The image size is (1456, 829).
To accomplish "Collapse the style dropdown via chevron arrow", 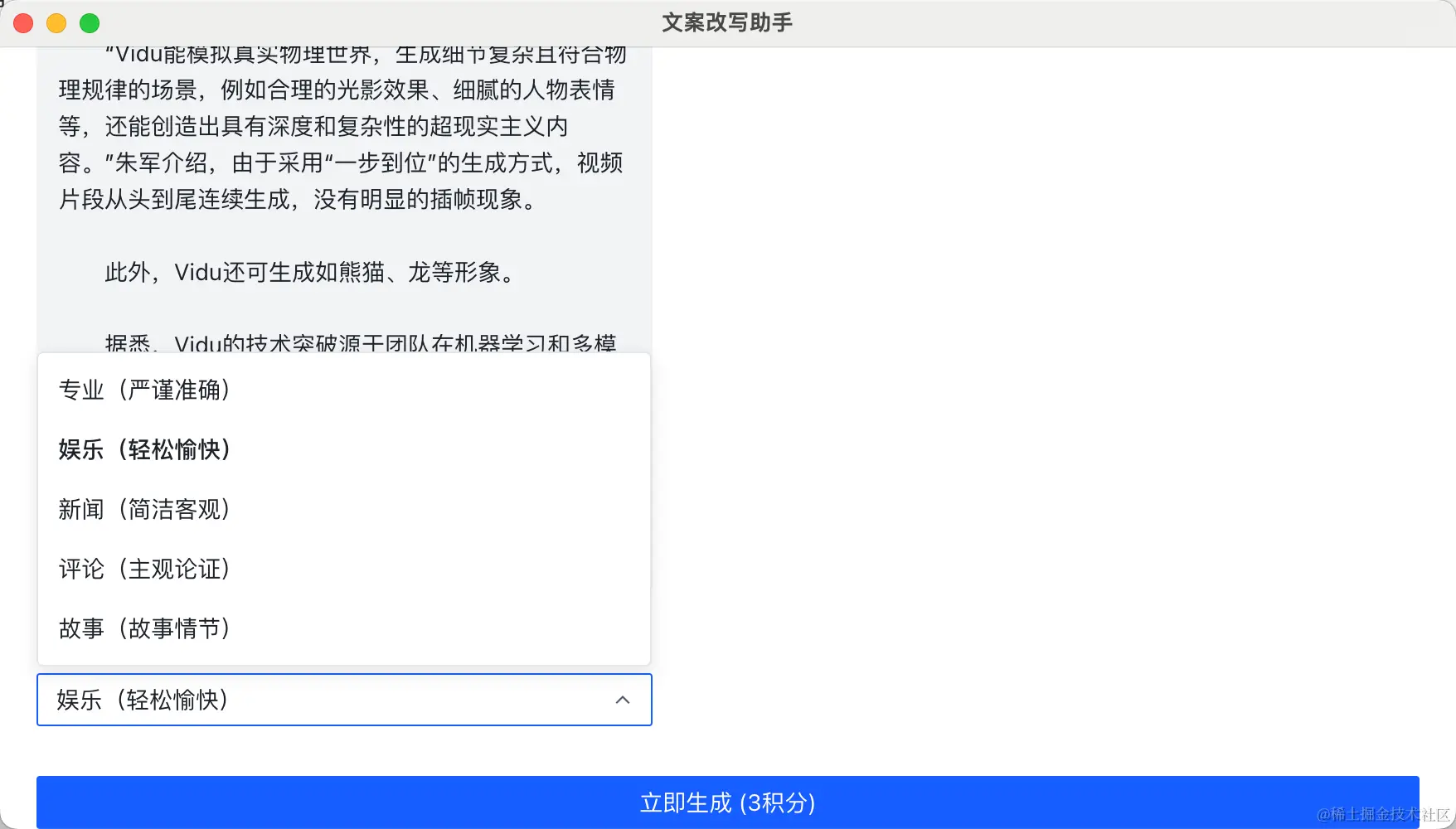I will (x=623, y=700).
